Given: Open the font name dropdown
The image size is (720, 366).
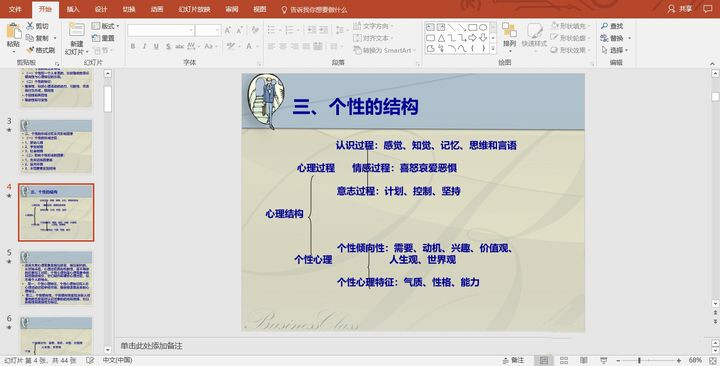Looking at the screenshot, I should point(191,30).
